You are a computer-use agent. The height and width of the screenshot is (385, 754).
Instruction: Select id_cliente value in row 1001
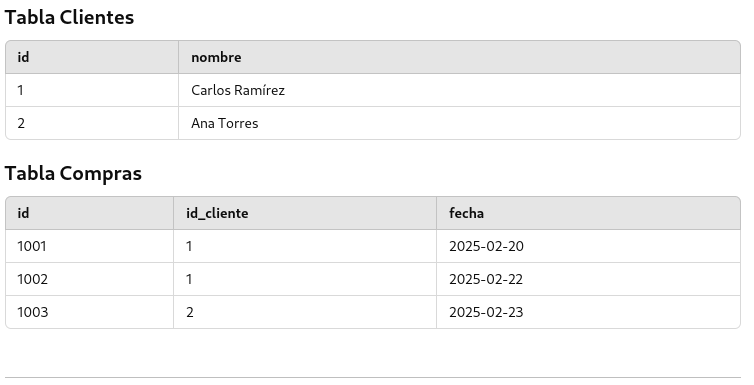[x=305, y=246]
